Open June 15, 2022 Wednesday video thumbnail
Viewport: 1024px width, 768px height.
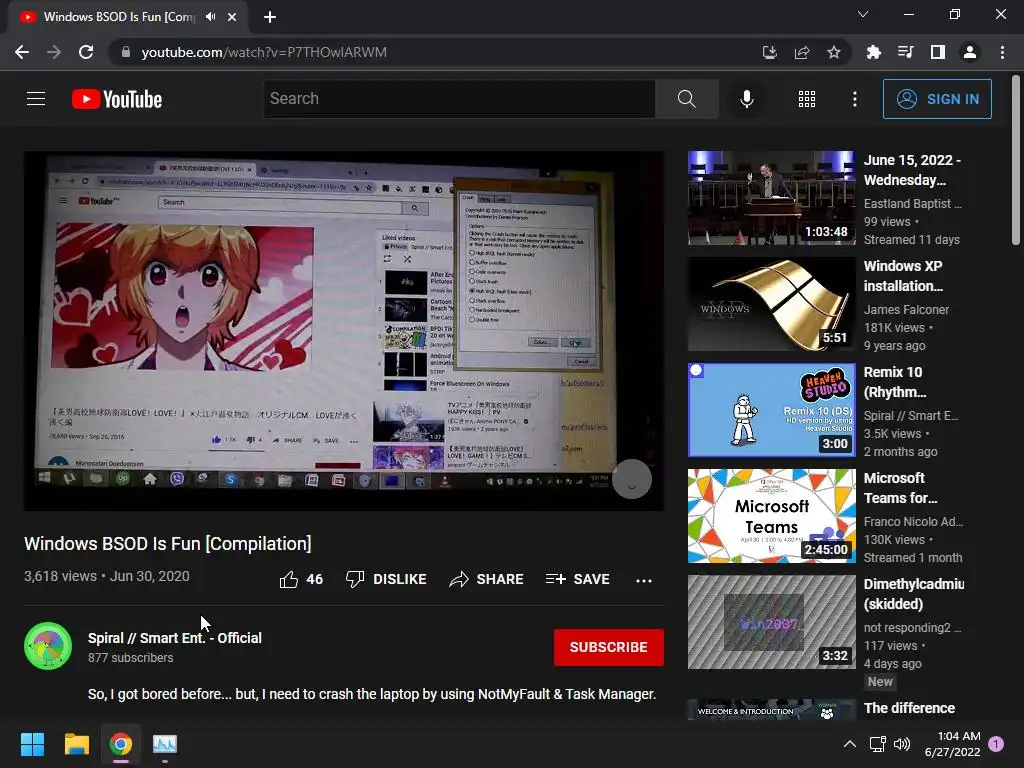(771, 198)
